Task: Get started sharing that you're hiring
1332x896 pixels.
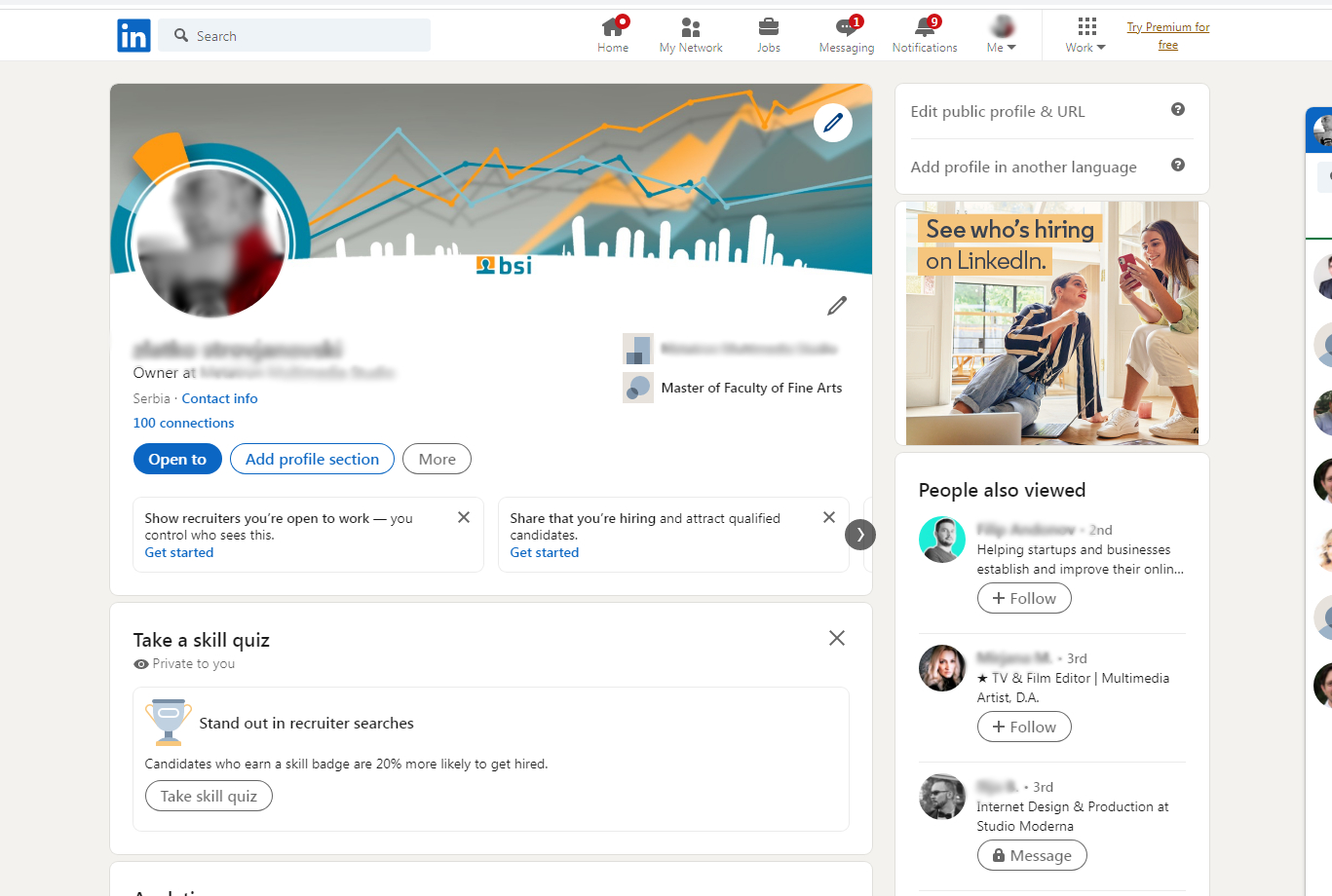Action: [x=545, y=552]
